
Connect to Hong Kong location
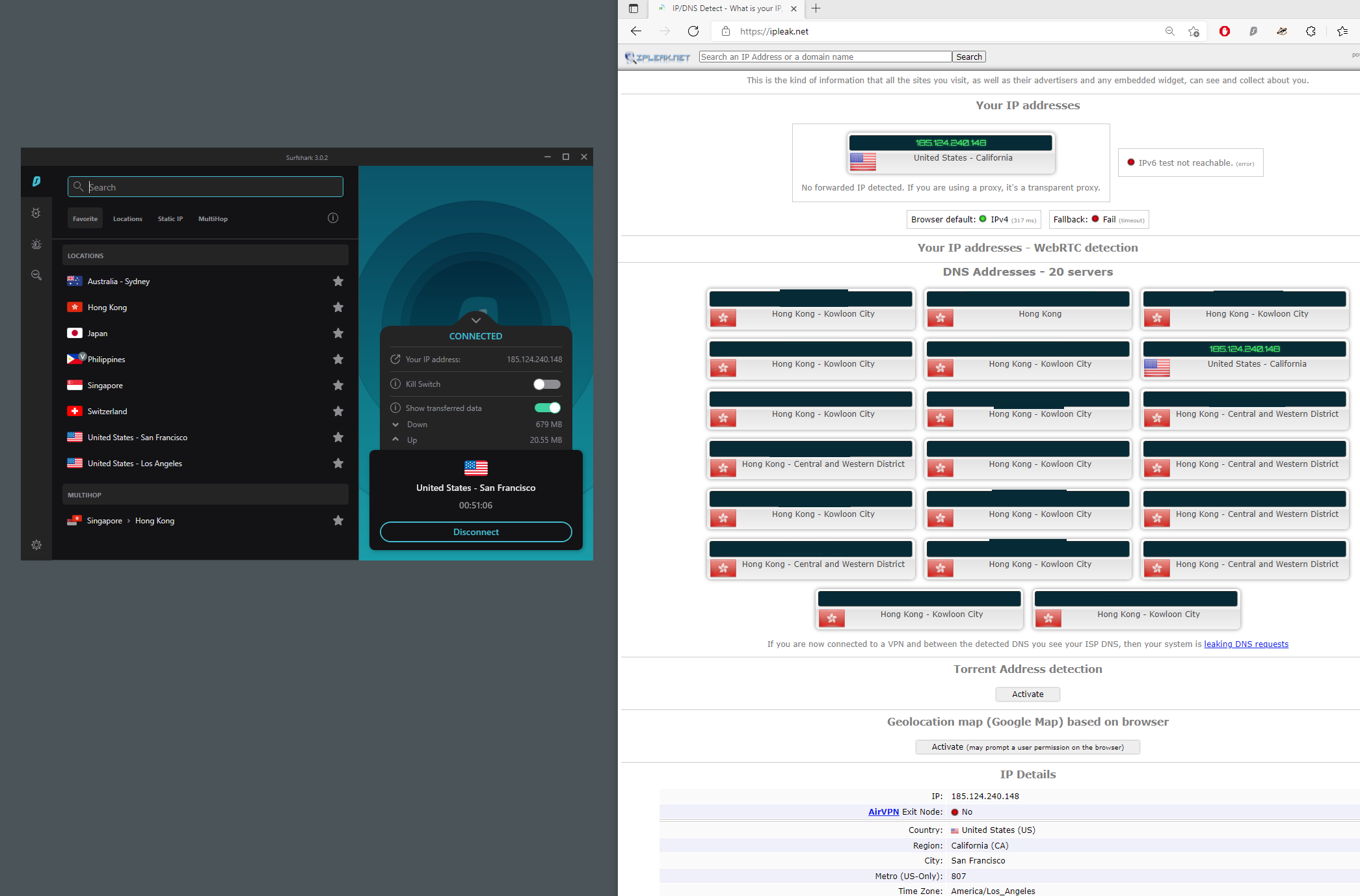(x=206, y=307)
